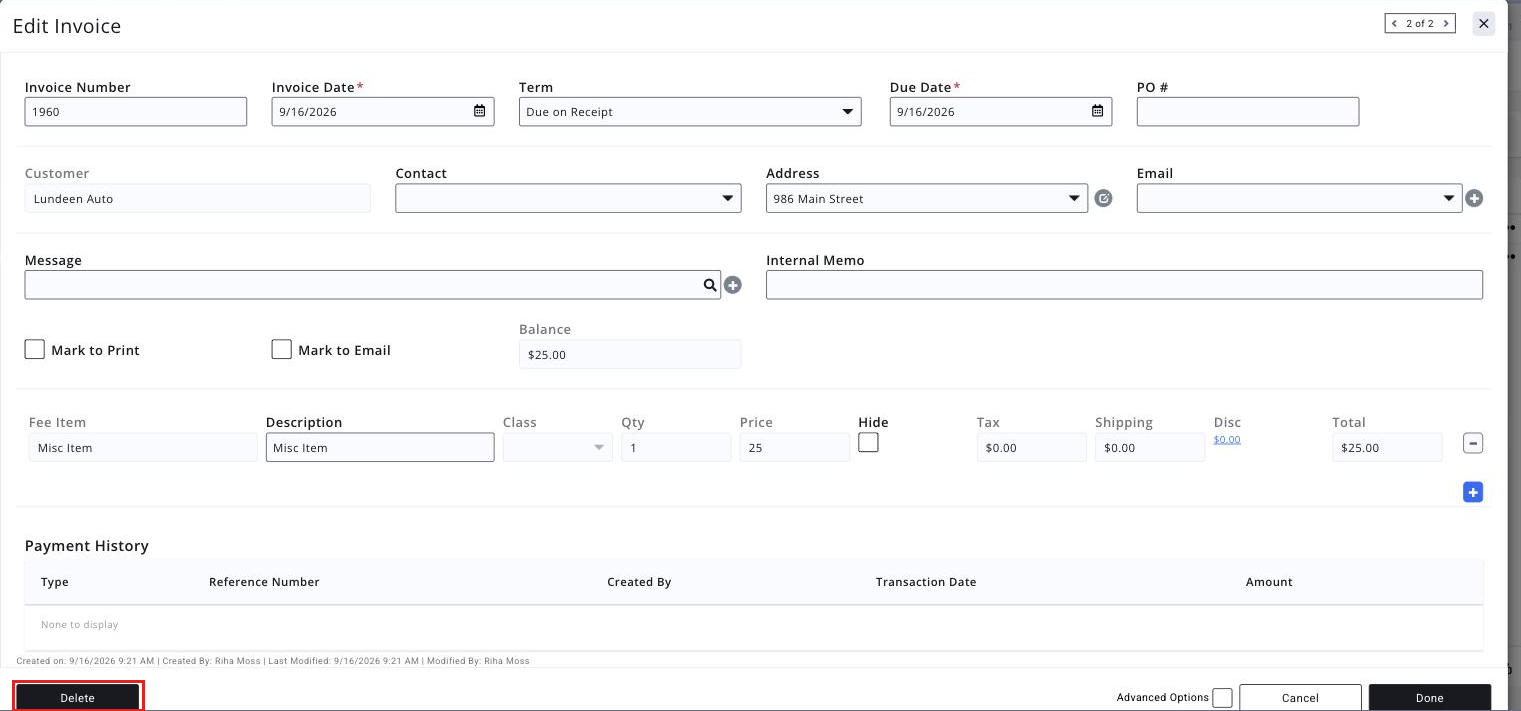Image resolution: width=1521 pixels, height=711 pixels.
Task: Open the $0.00 discount link
Action: (x=1227, y=439)
